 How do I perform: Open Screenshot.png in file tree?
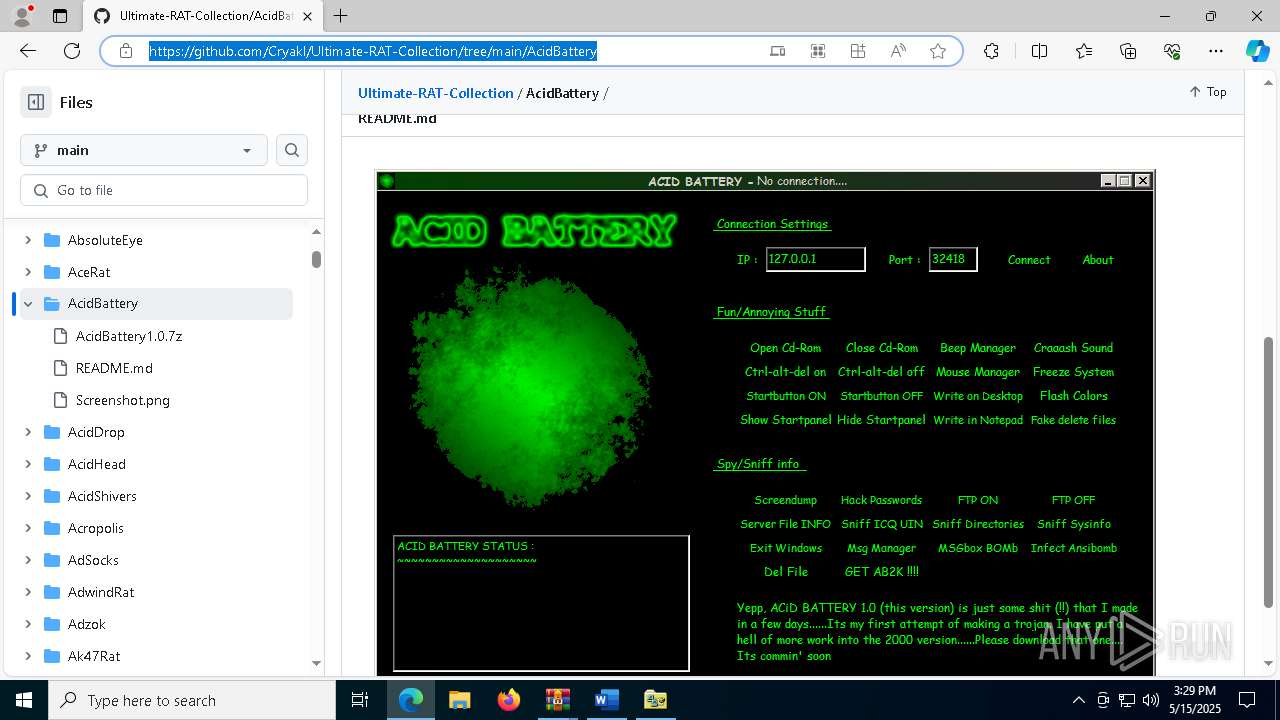[123, 400]
